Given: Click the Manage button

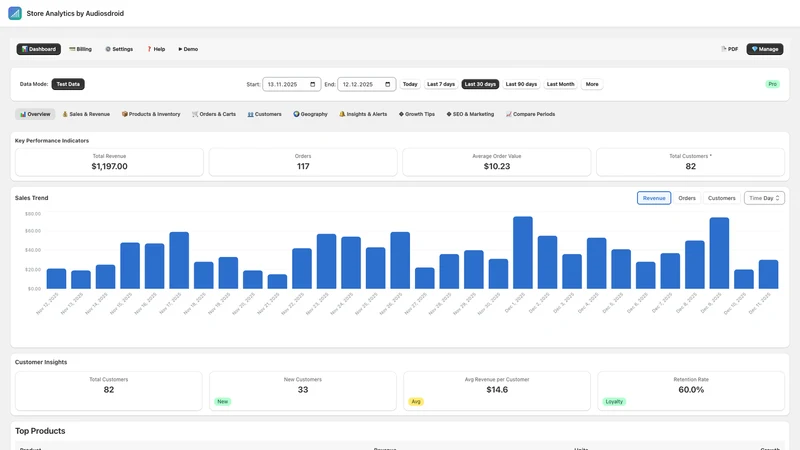Looking at the screenshot, I should [765, 49].
